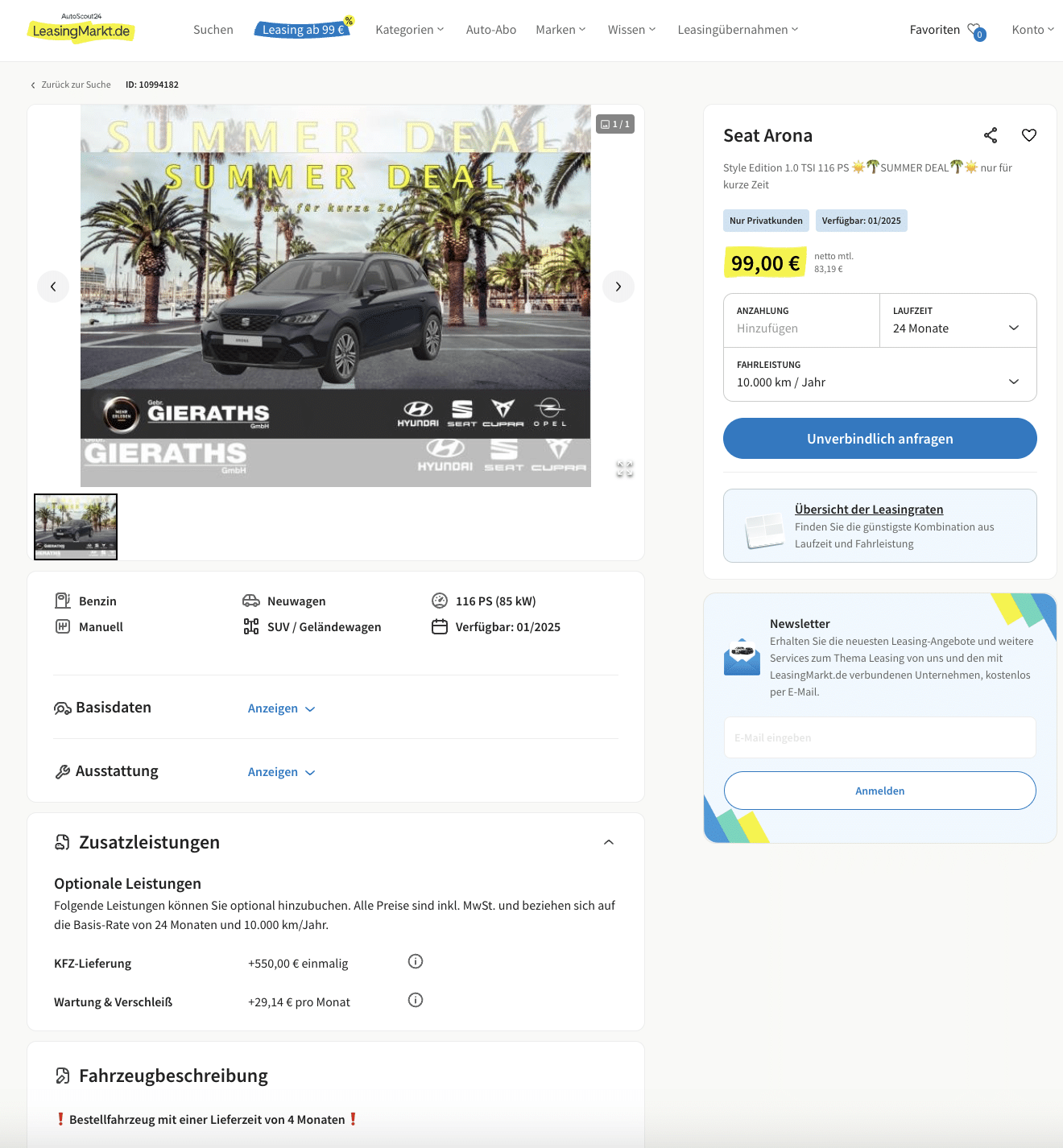The height and width of the screenshot is (1148, 1063).
Task: Show the next gallery image
Action: [x=618, y=287]
